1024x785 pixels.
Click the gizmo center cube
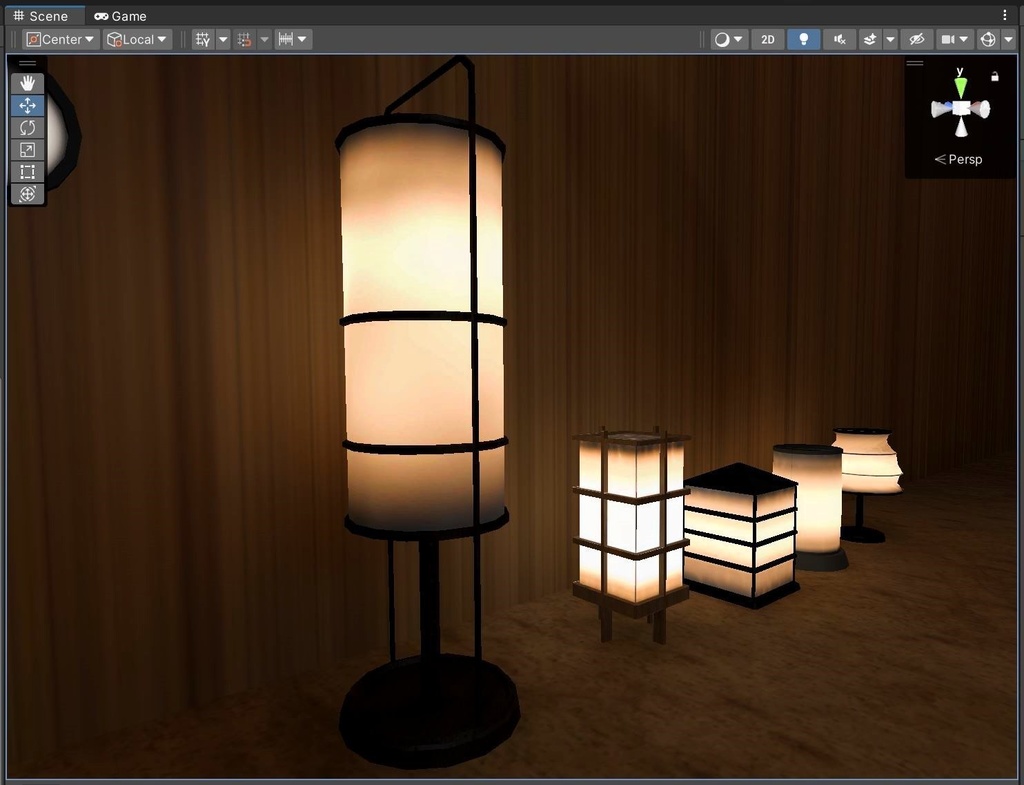pos(961,109)
